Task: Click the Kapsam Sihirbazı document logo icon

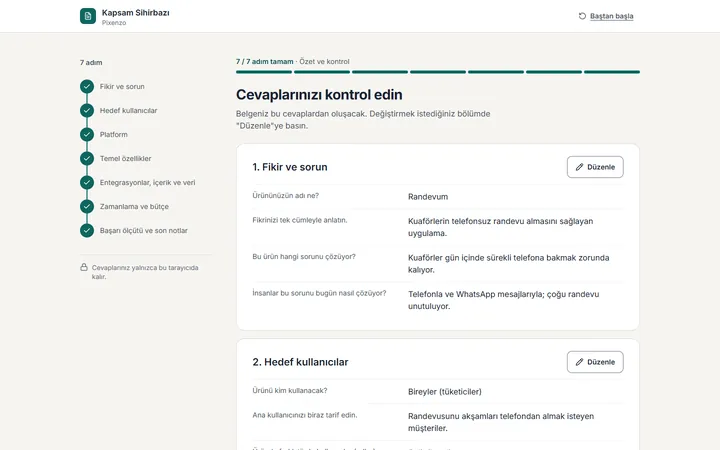Action: [88, 16]
